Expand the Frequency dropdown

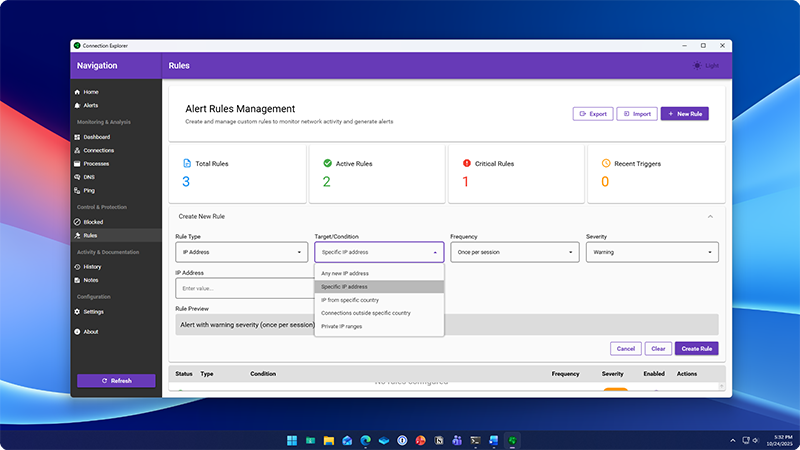point(514,252)
